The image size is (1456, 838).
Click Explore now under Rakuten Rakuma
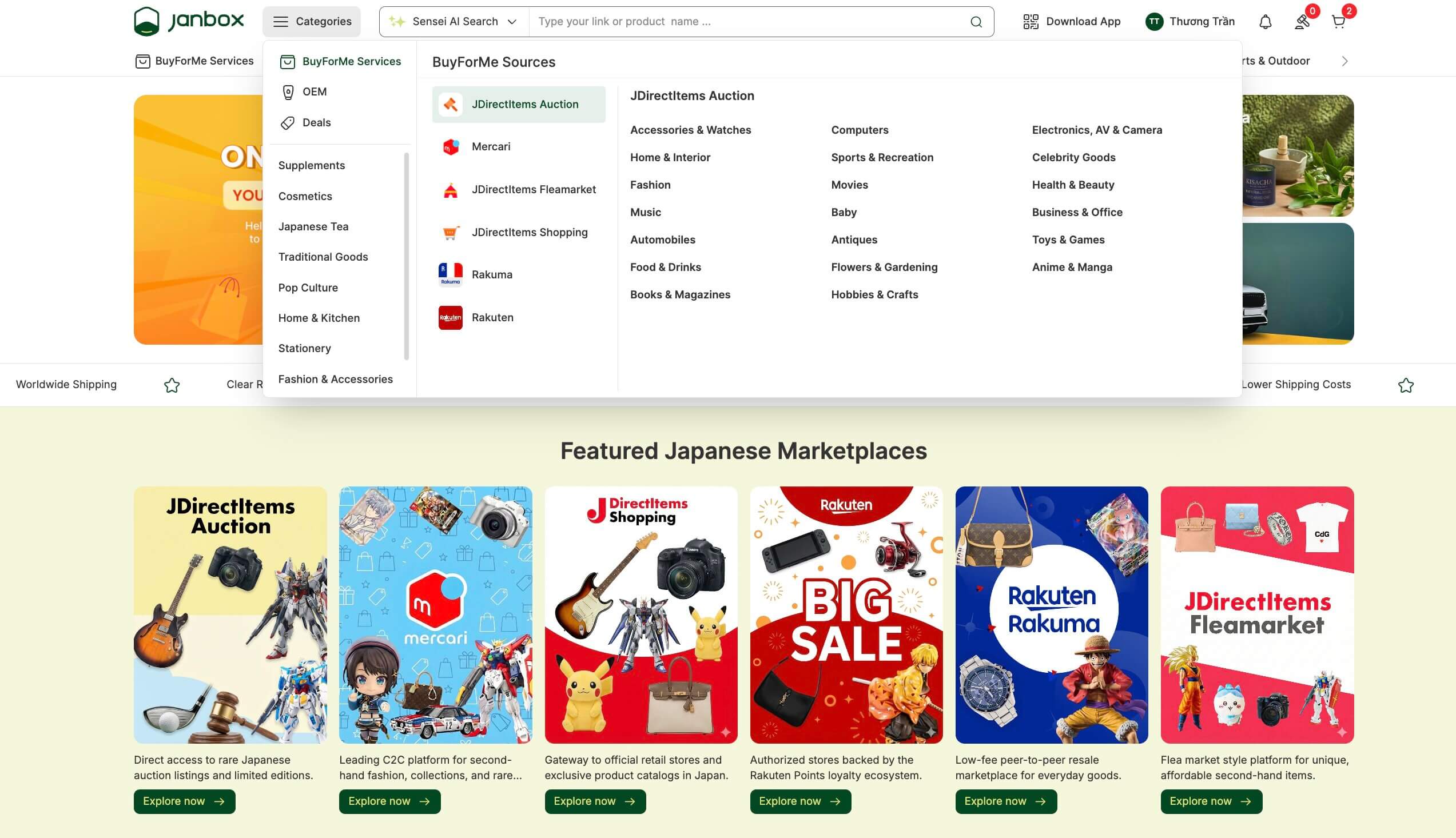[x=1006, y=802]
